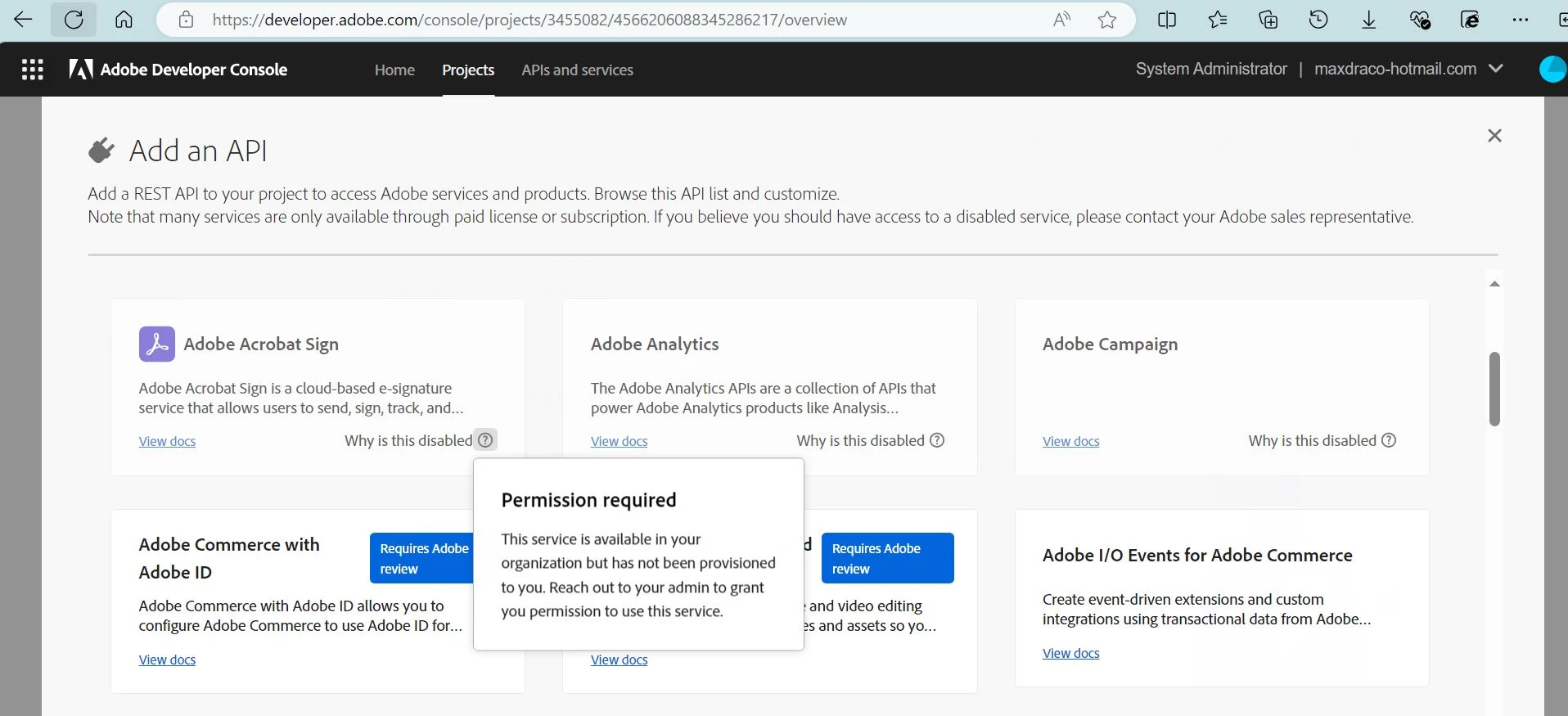Activate Read Aloud icon in address bar

tap(1061, 20)
